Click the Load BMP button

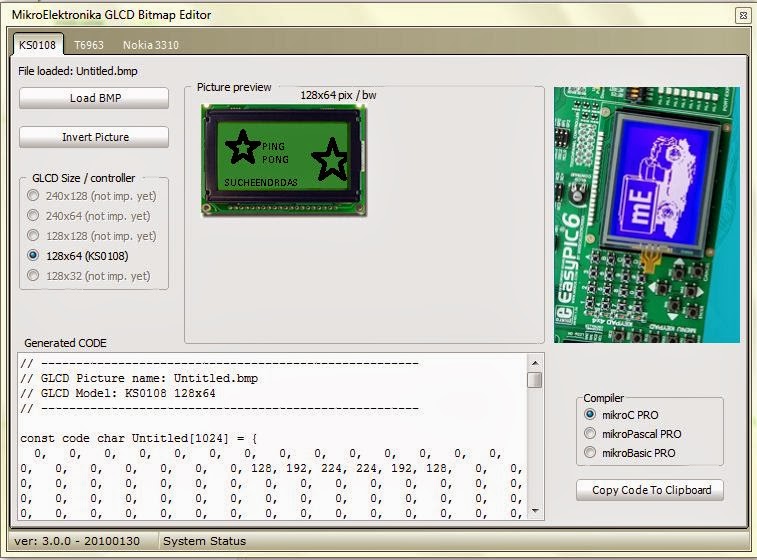coord(94,98)
